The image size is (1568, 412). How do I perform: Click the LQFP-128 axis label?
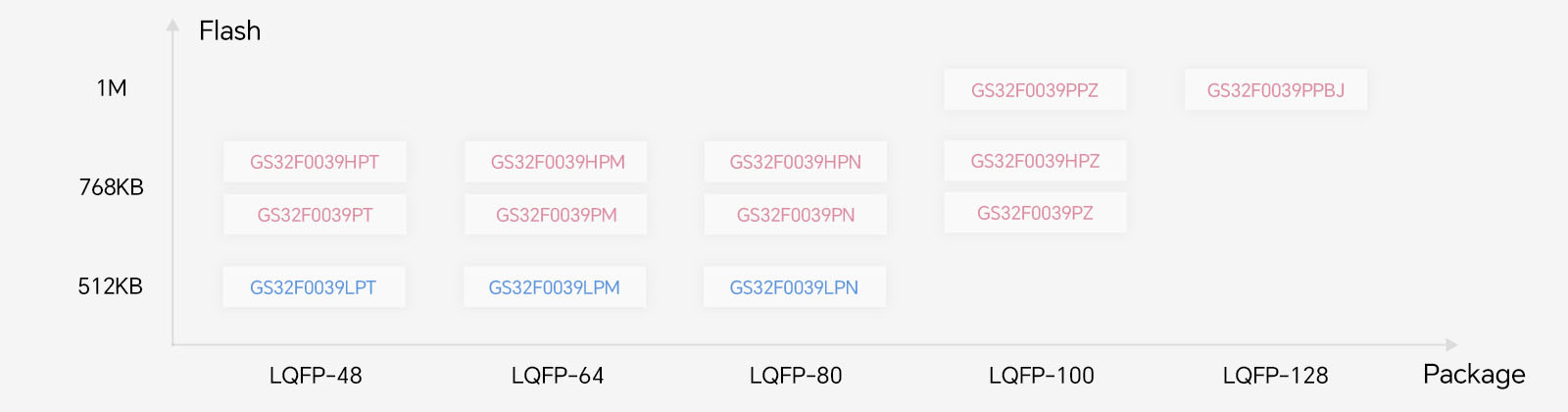tap(1275, 376)
